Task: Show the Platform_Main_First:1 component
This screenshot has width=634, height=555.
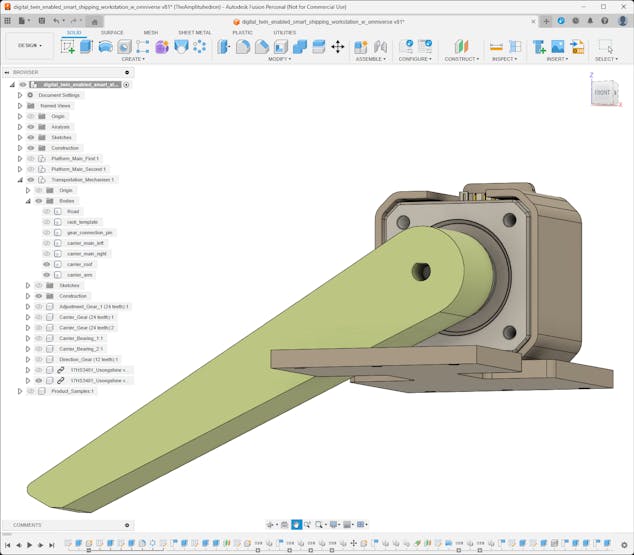Action: point(30,158)
